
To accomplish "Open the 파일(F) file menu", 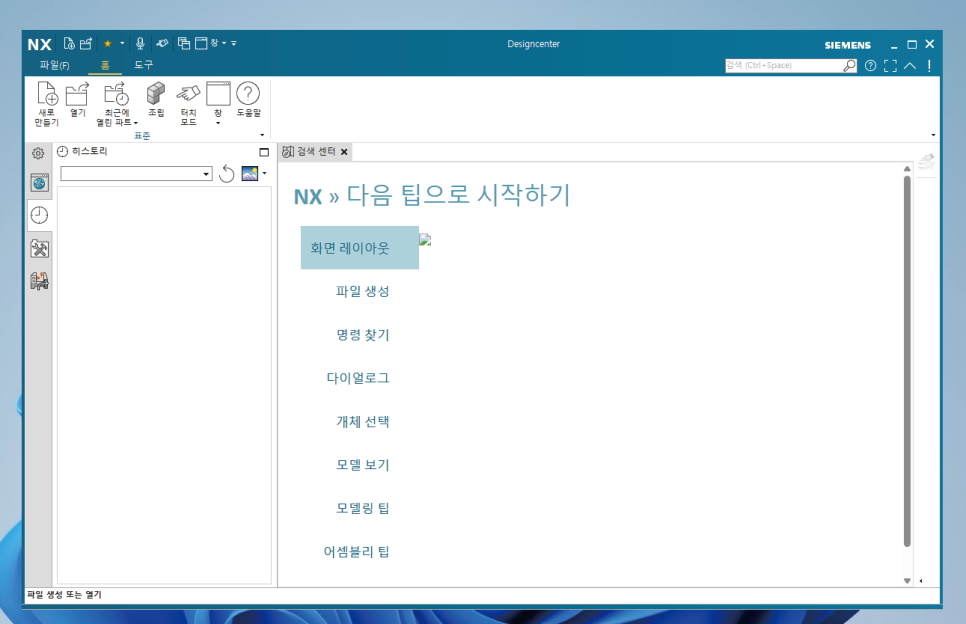I will click(x=54, y=65).
